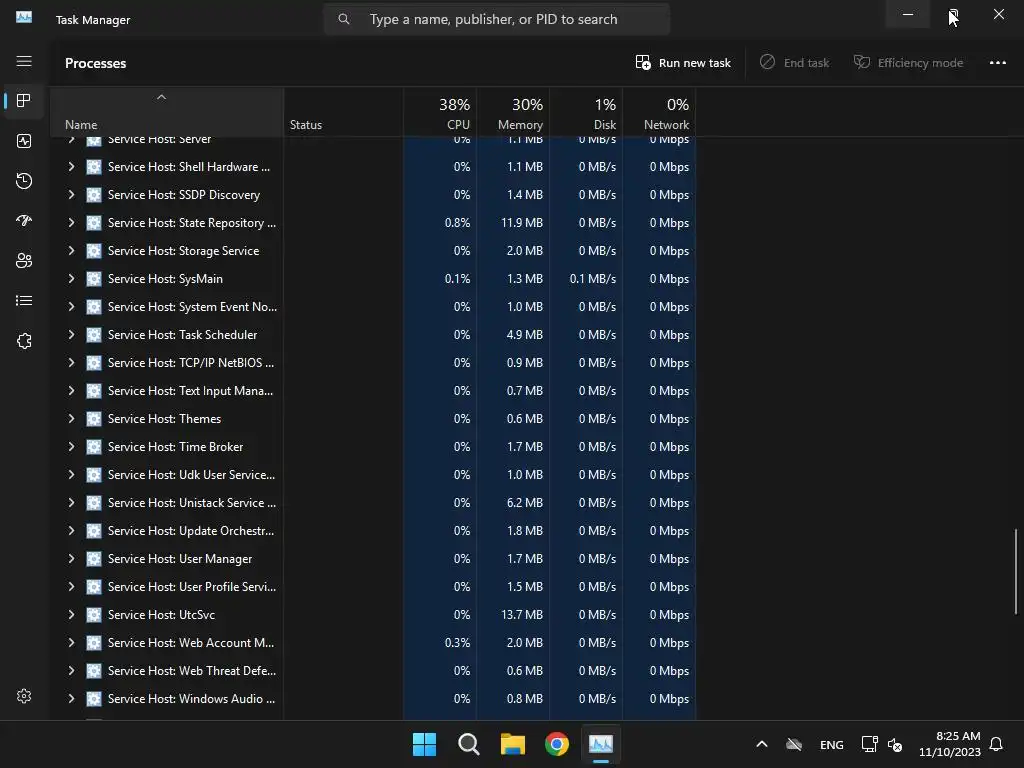Expand Service Host: Update Orchestr... row
This screenshot has width=1024, height=768.
pyautogui.click(x=71, y=531)
